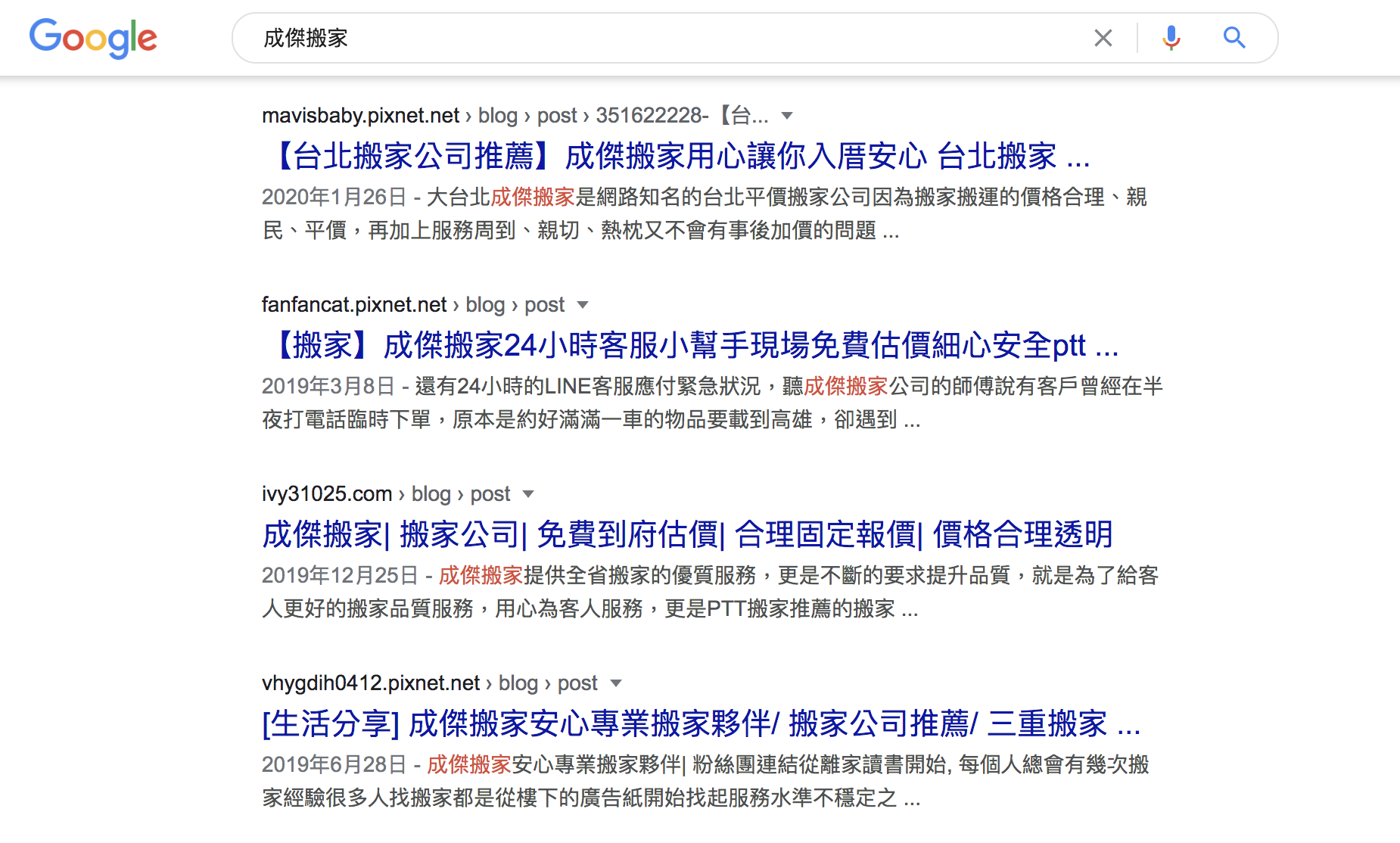1400x843 pixels.
Task: Start voice search with the microphone icon
Action: 1171,38
